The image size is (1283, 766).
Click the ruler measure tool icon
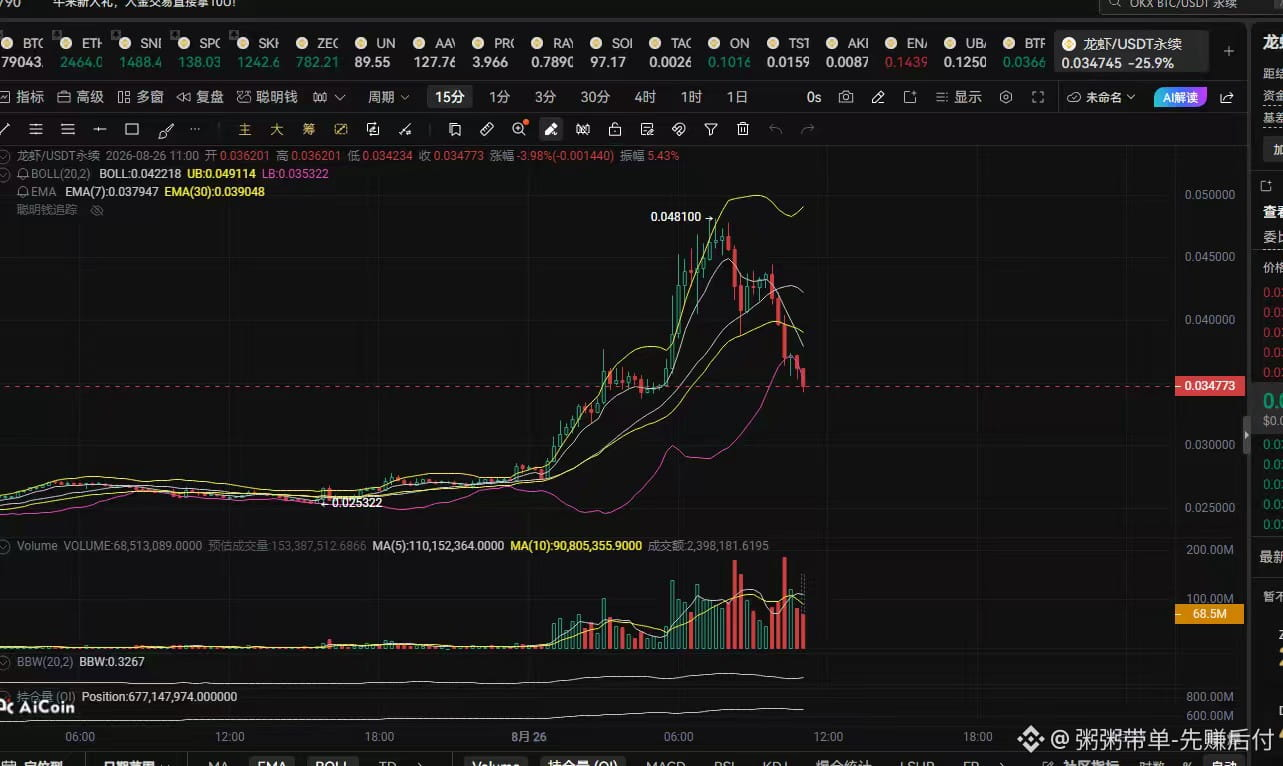coord(487,129)
